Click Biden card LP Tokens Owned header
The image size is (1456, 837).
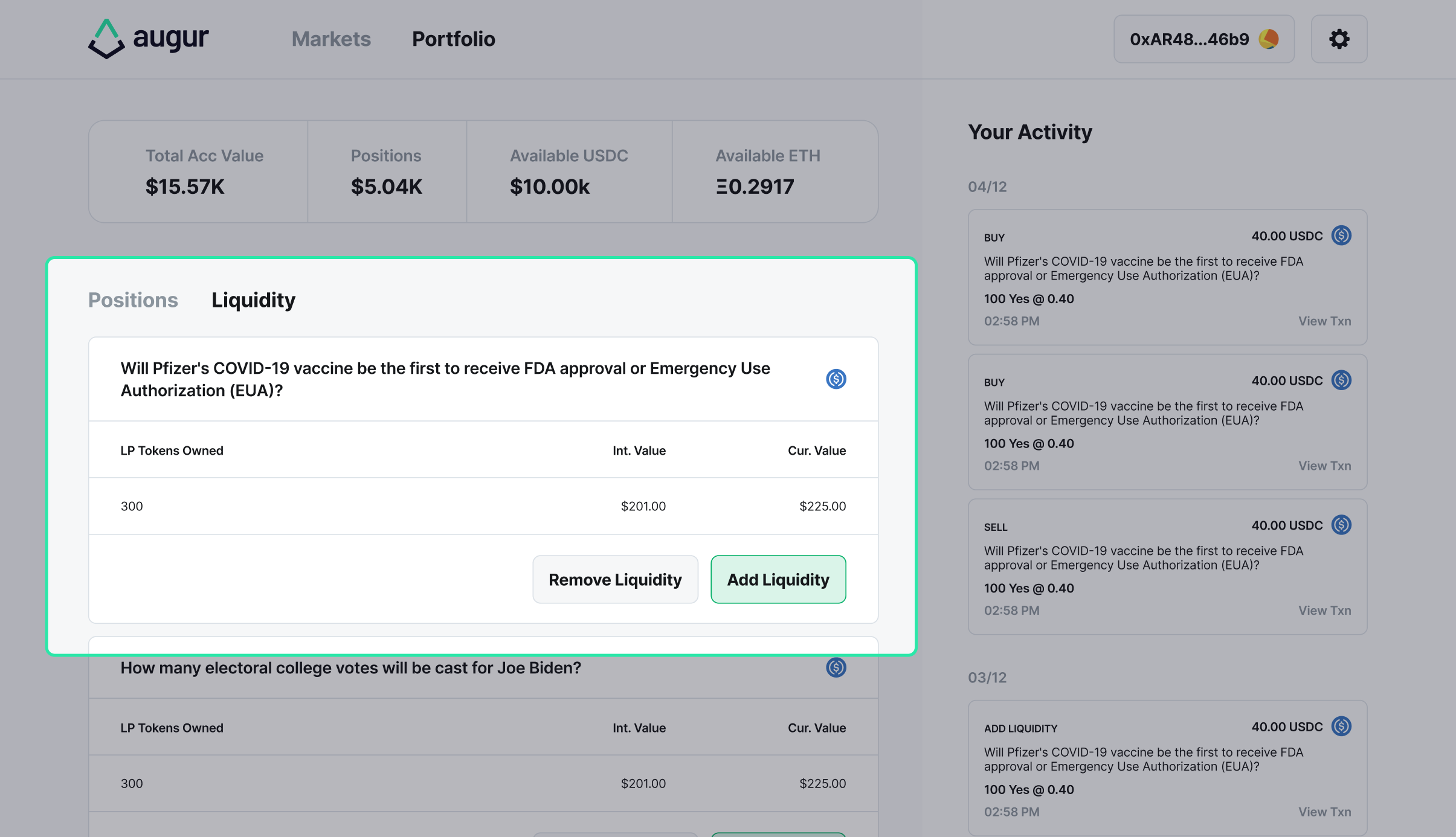coord(172,728)
